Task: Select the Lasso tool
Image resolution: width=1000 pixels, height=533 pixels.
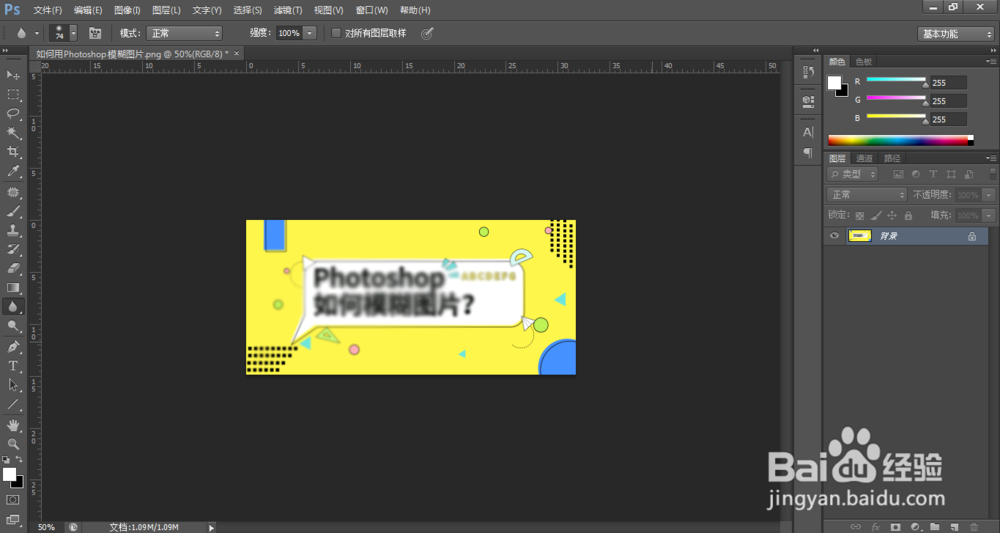Action: tap(13, 113)
